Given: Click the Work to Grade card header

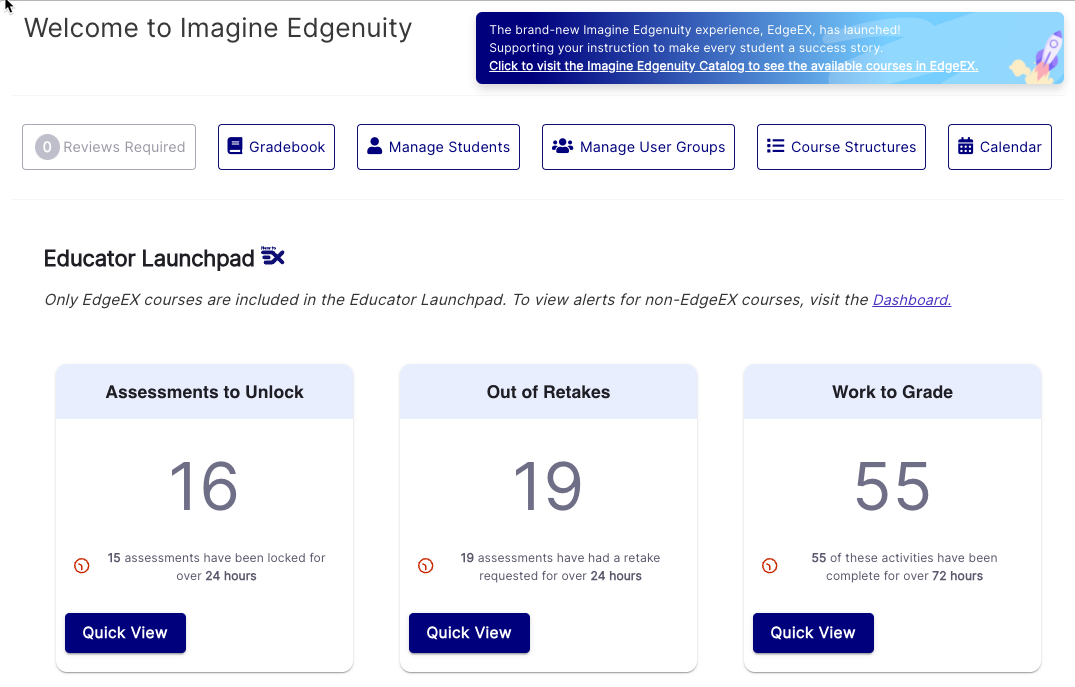Looking at the screenshot, I should tap(892, 391).
